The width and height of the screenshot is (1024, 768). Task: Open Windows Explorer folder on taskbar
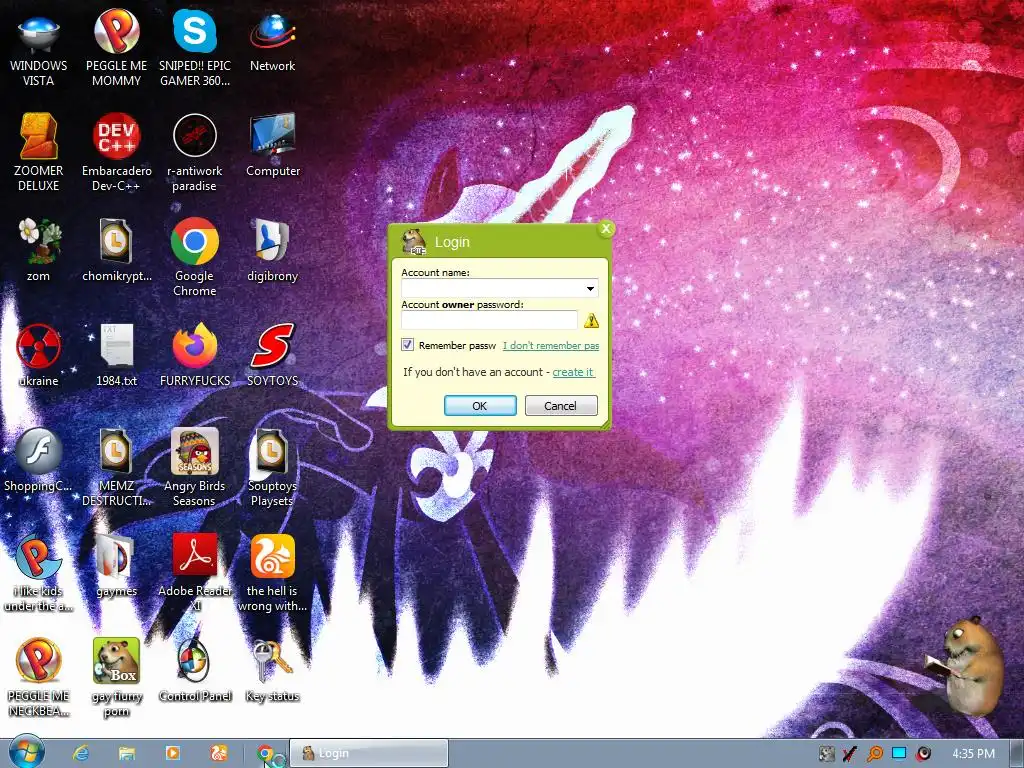pos(127,754)
